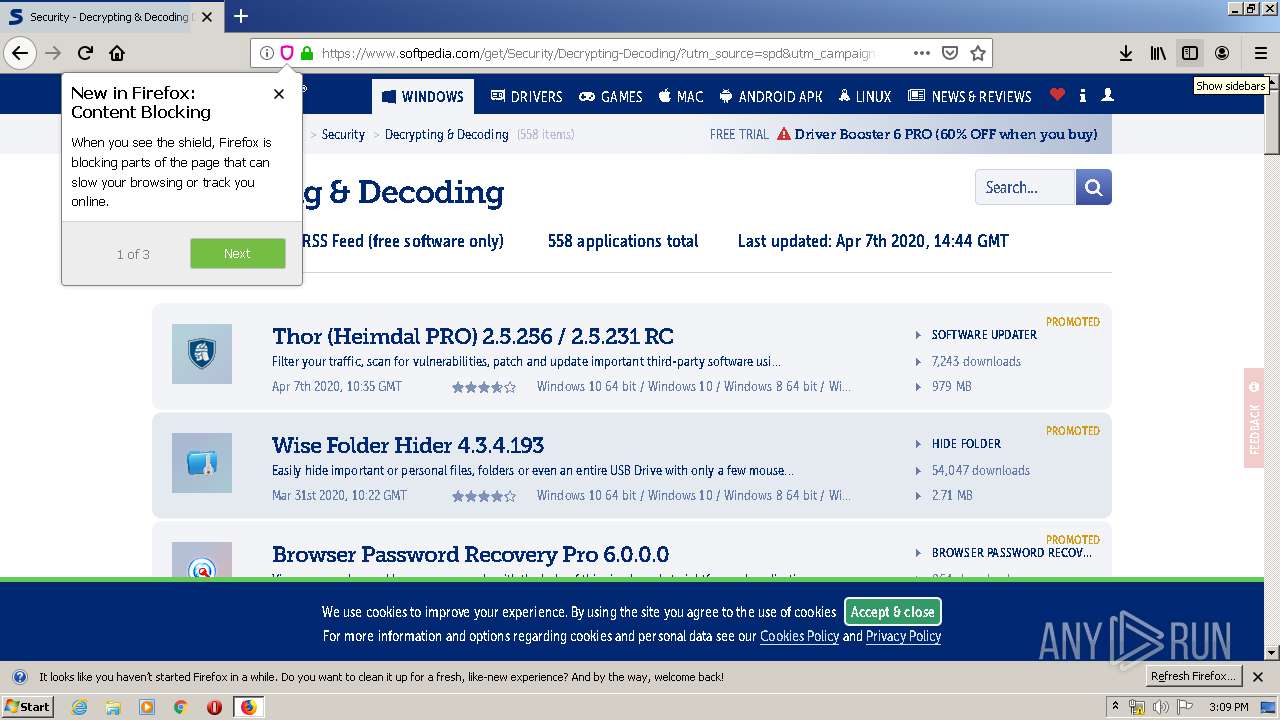Close the Content Blocking popup
Screen dimensions: 1280x720
[x=279, y=94]
